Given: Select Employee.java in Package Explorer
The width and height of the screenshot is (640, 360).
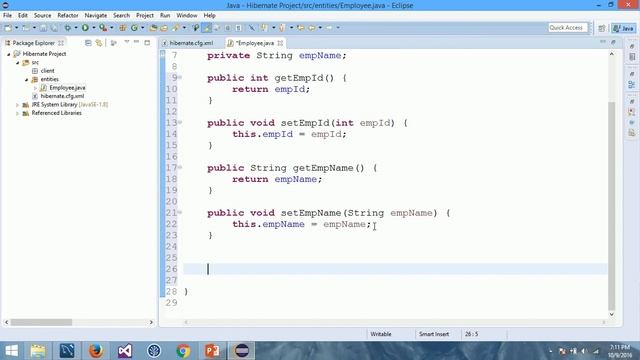Looking at the screenshot, I should (67, 88).
